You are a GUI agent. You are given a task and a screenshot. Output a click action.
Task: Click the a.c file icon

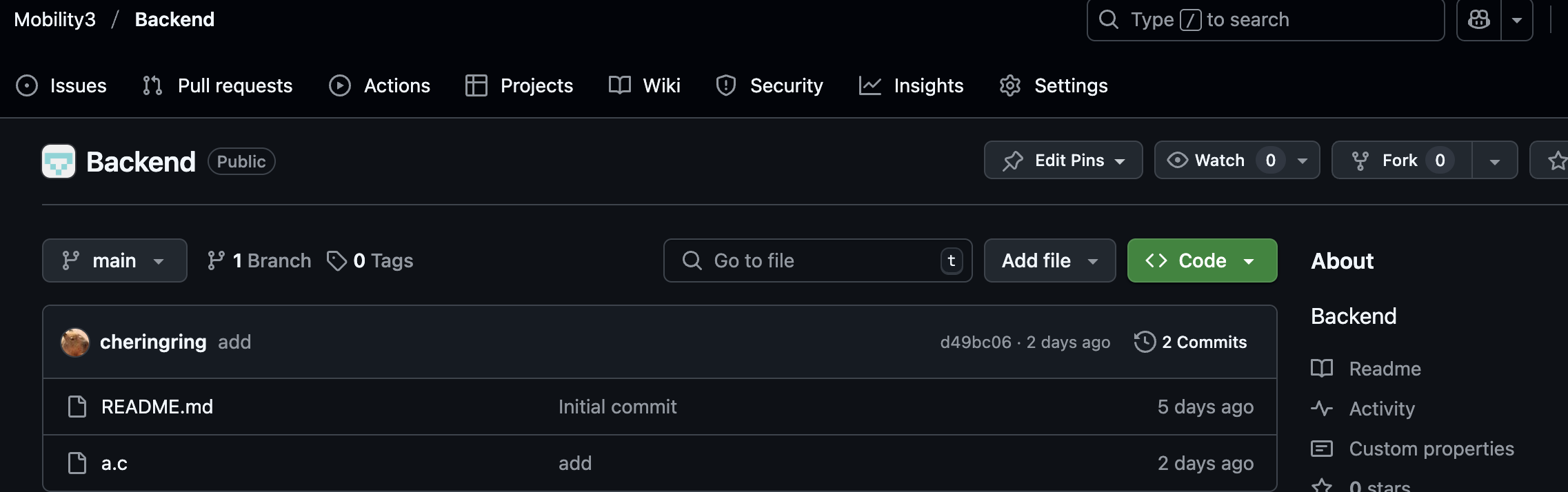[77, 463]
